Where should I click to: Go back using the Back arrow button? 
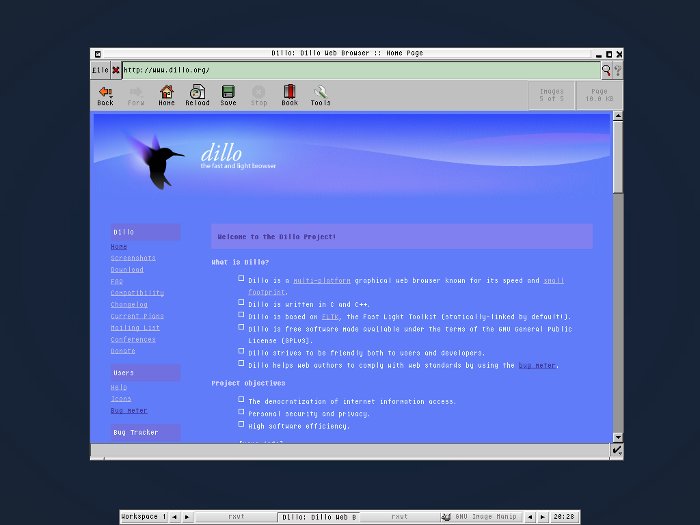point(105,96)
